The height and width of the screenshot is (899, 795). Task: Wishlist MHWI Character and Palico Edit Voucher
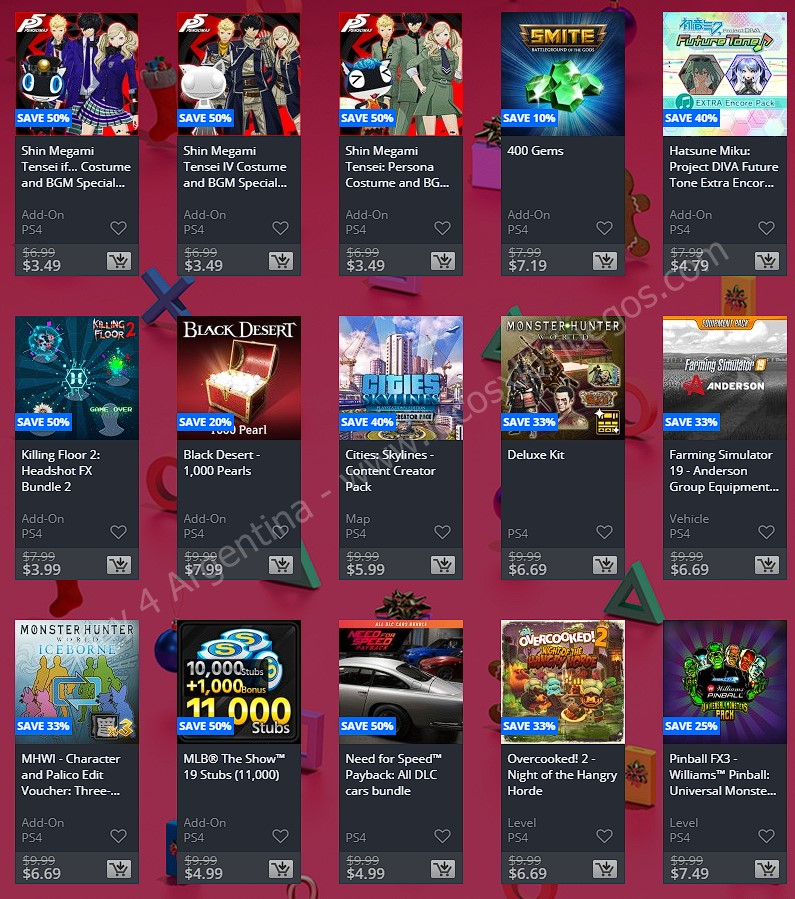click(x=118, y=836)
